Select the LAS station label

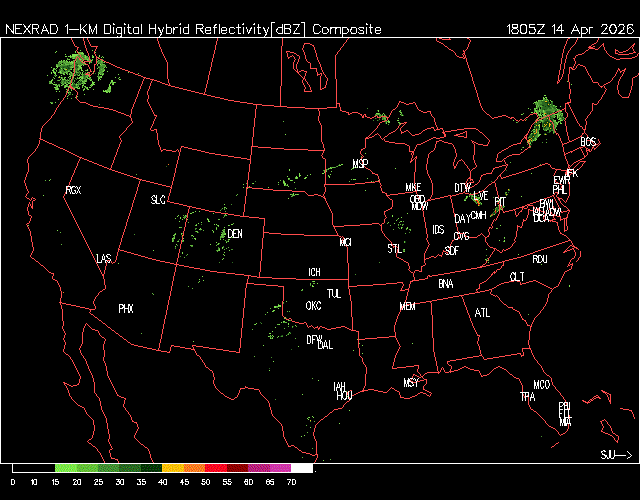(x=104, y=259)
